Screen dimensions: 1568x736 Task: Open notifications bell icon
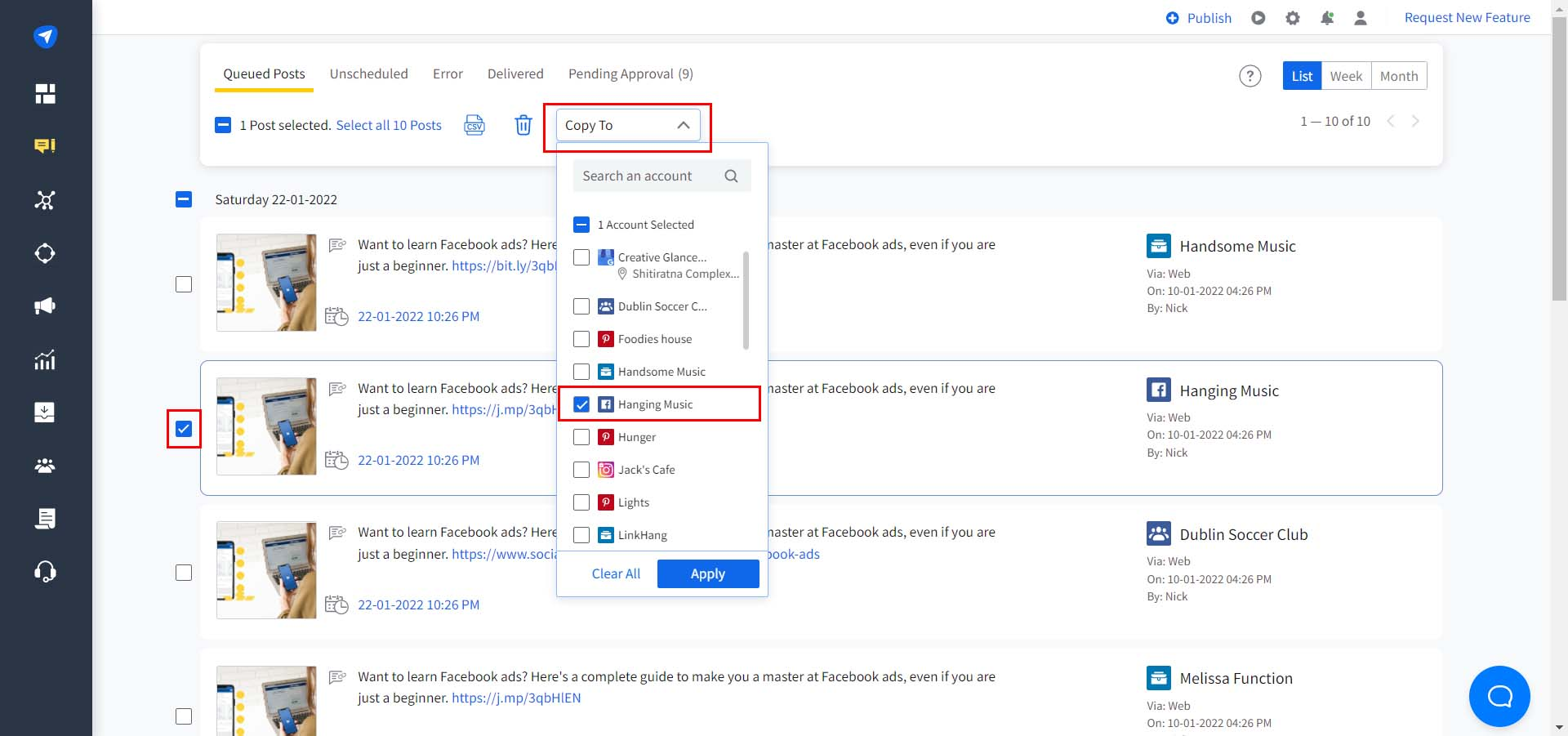coord(1327,18)
